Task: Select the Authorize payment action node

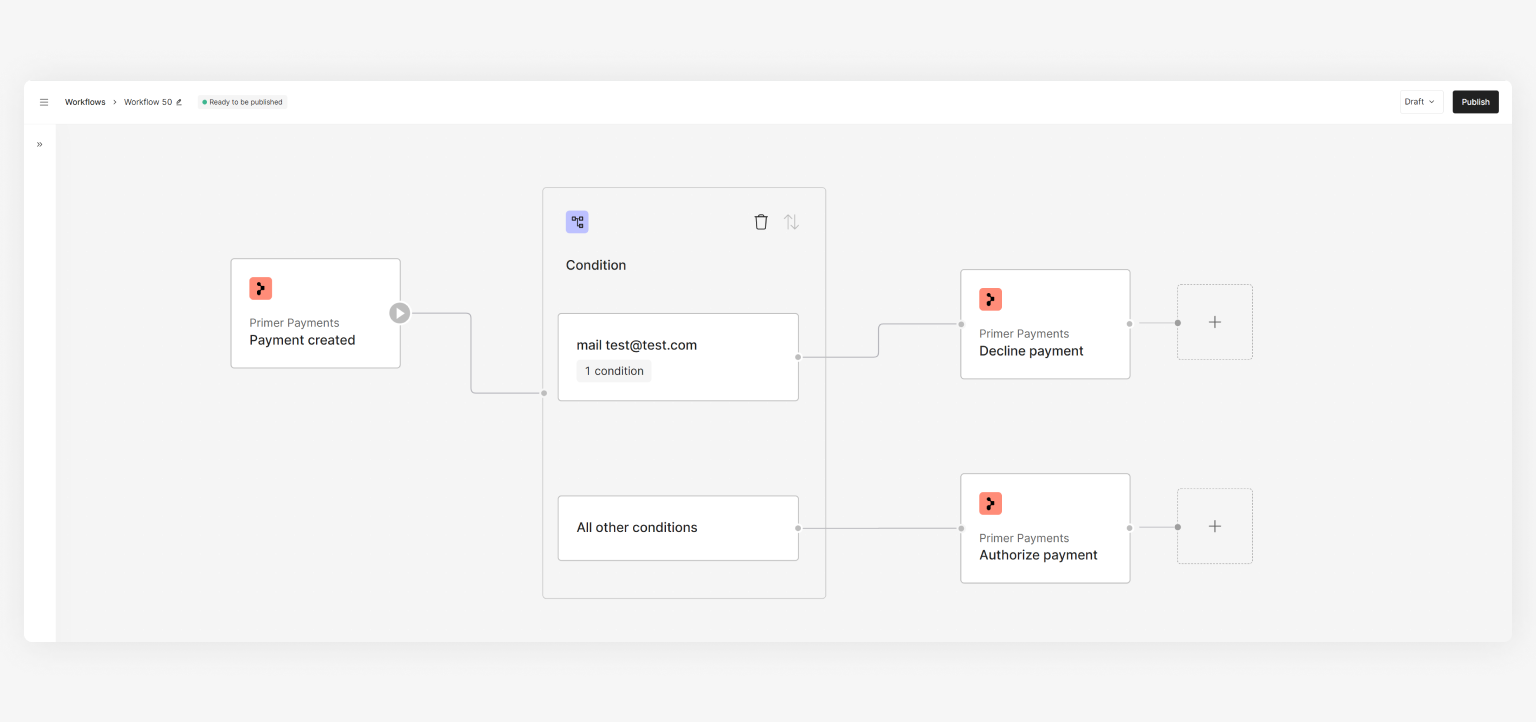Action: (x=1045, y=528)
